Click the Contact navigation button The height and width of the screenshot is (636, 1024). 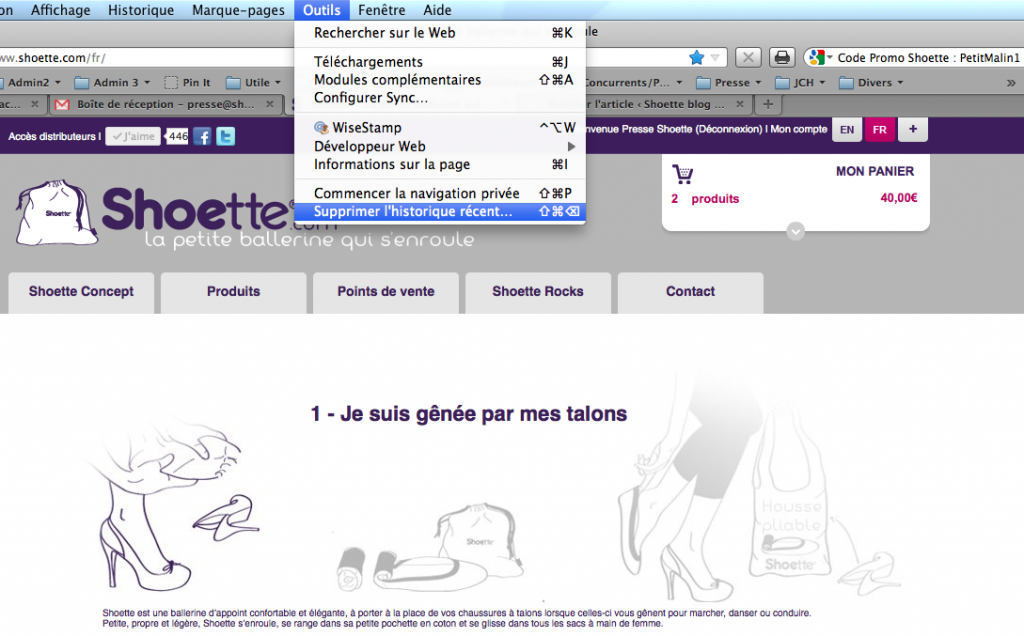point(690,292)
